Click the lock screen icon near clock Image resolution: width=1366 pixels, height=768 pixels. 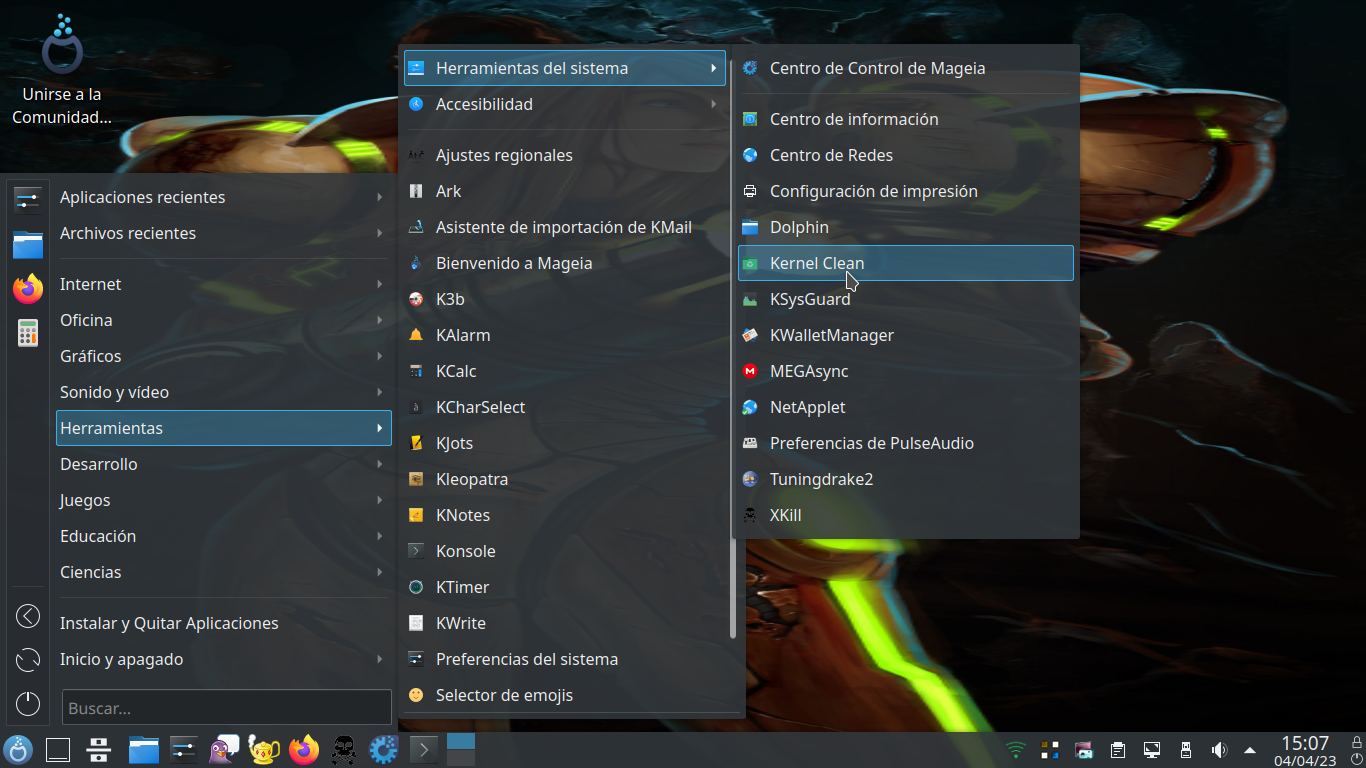click(x=1356, y=741)
